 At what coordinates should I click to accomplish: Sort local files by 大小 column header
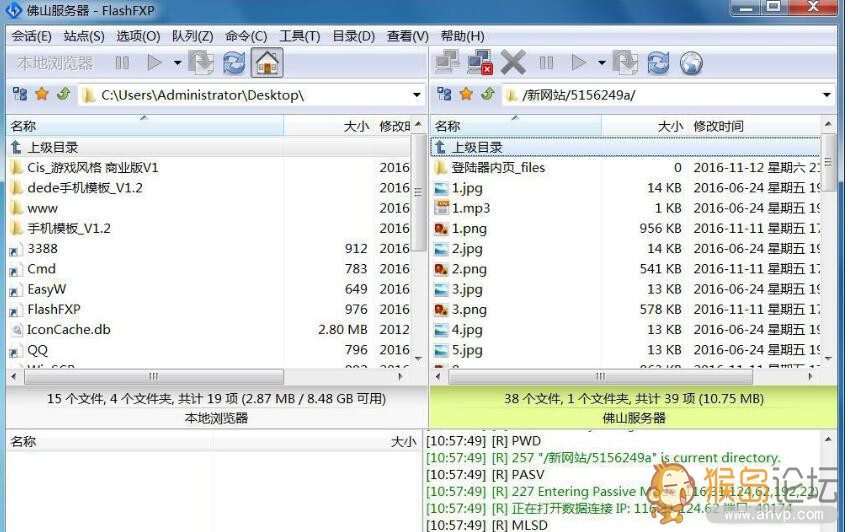(329, 126)
